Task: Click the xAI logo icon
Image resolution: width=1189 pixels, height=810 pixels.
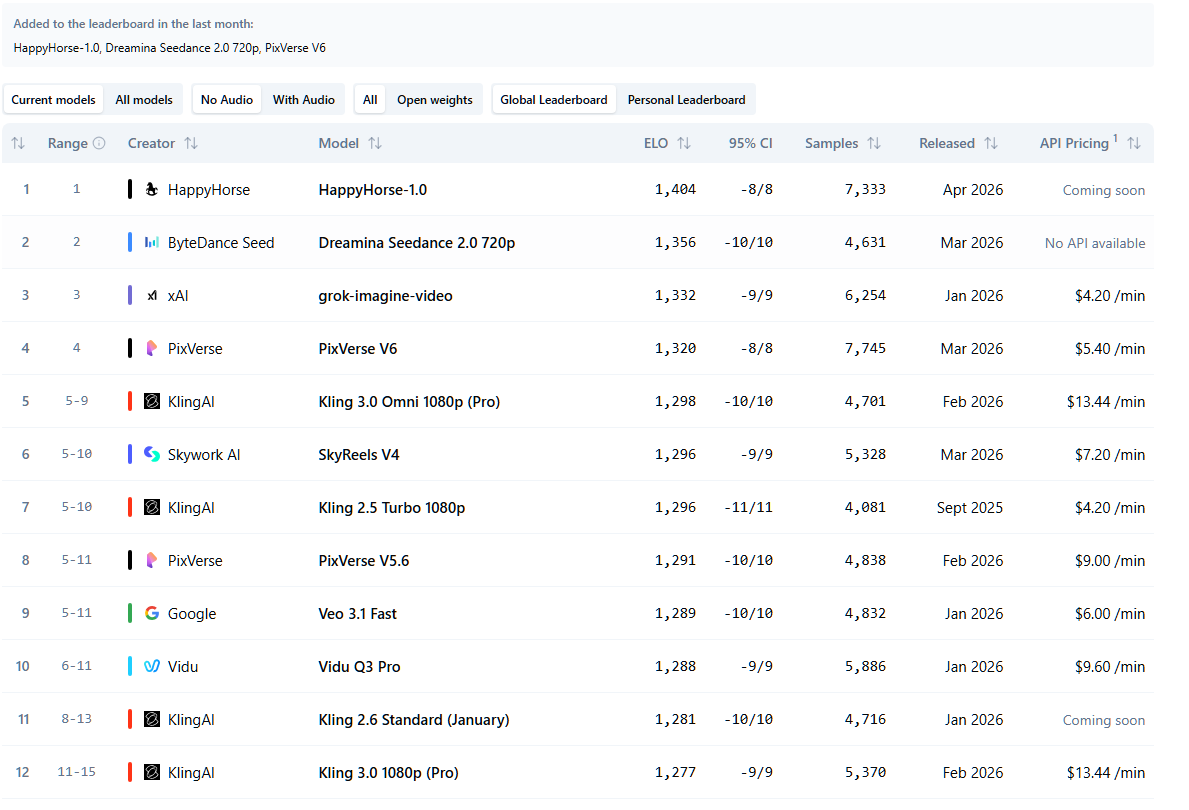Action: tap(152, 296)
